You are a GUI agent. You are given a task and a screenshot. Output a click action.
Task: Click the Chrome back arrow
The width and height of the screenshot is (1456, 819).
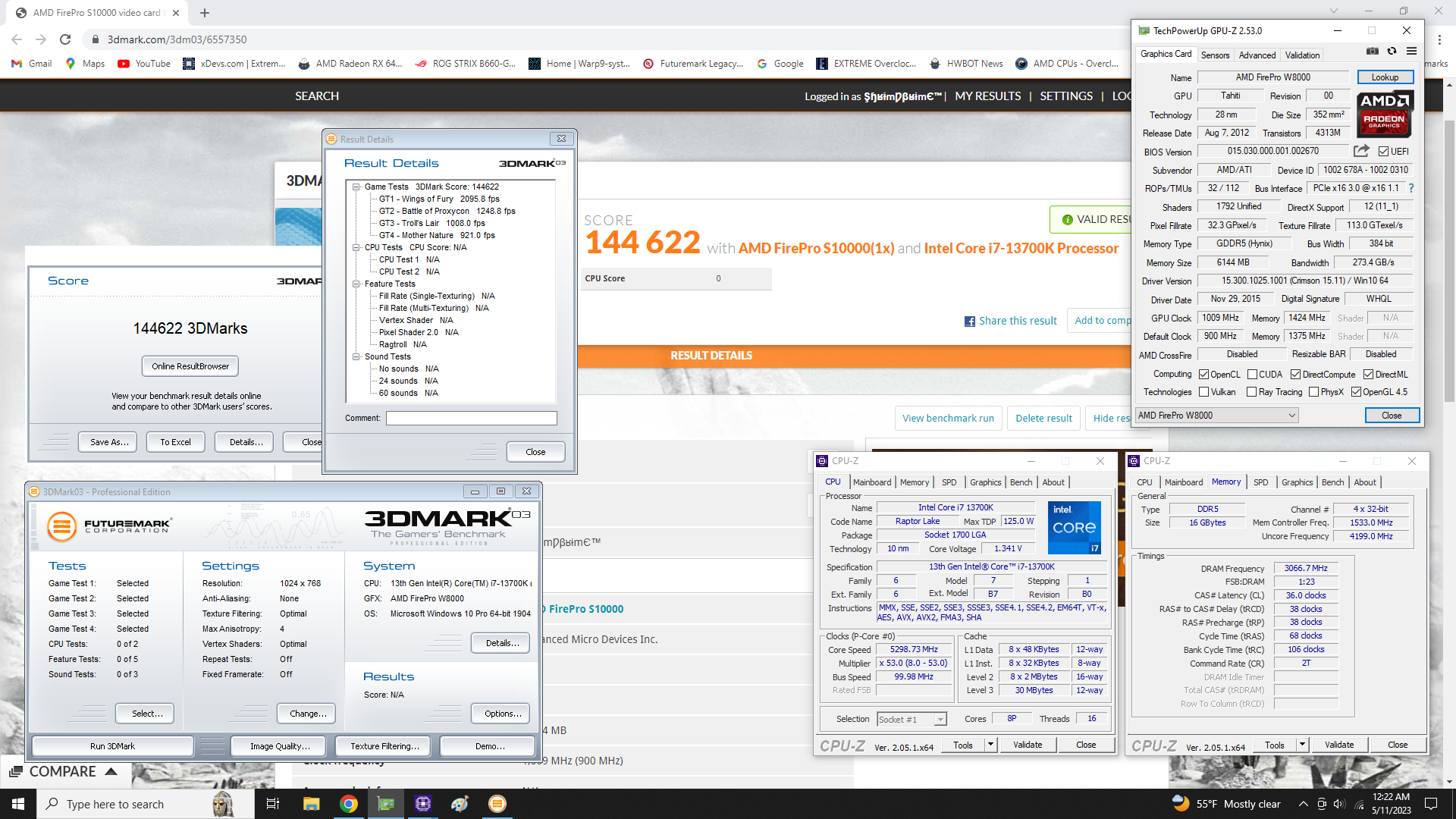point(17,39)
